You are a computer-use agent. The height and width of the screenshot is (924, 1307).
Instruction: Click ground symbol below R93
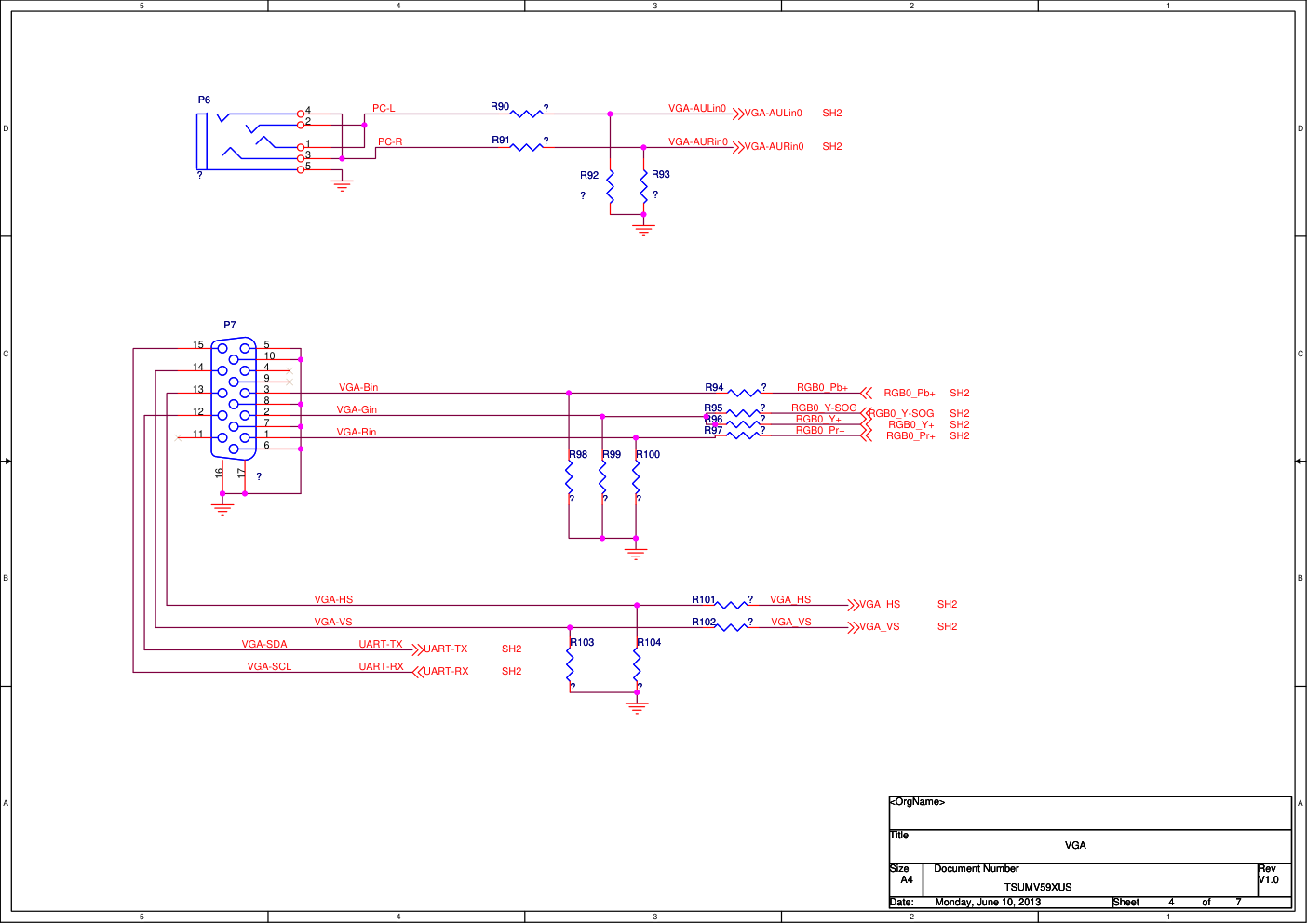[643, 230]
